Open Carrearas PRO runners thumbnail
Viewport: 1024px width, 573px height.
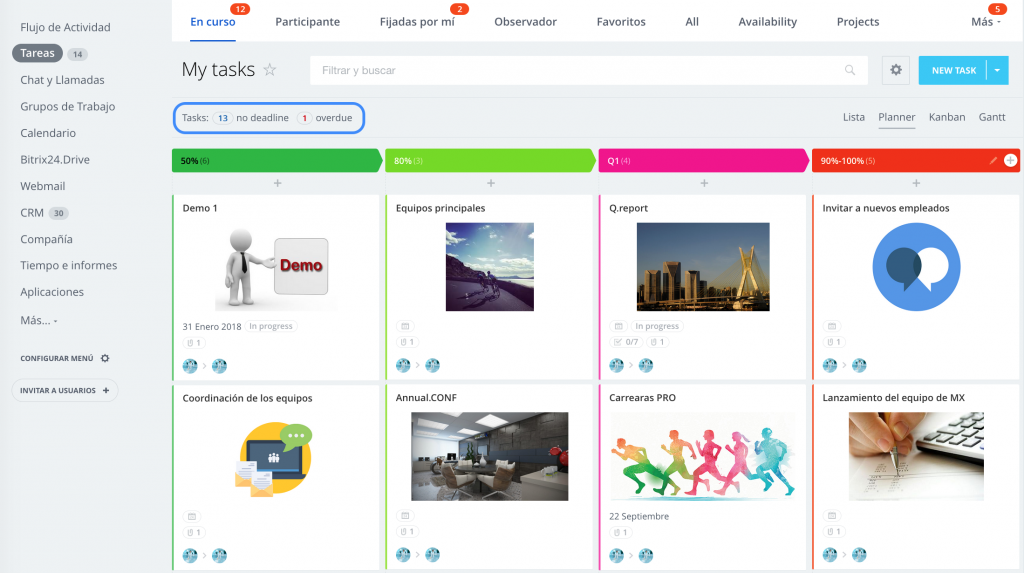(x=703, y=456)
